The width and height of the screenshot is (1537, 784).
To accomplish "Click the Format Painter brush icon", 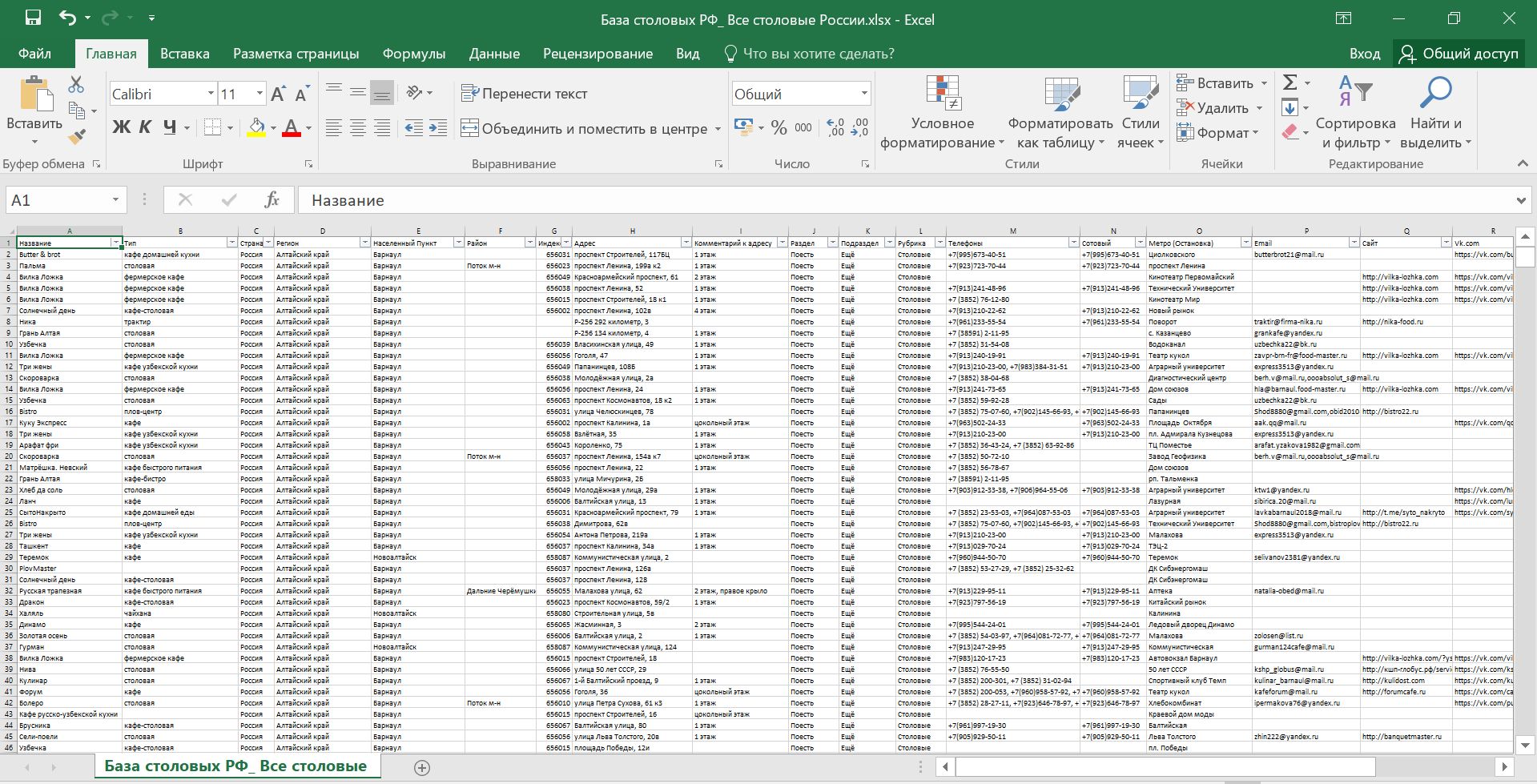I will (77, 138).
